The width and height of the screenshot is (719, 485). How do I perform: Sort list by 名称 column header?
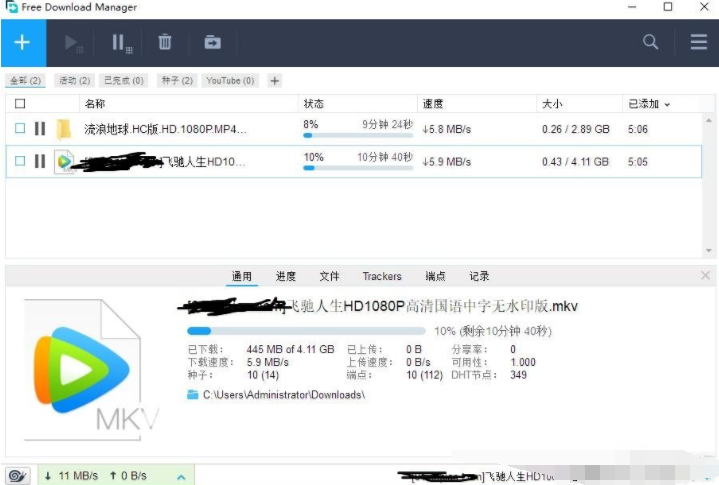point(95,104)
